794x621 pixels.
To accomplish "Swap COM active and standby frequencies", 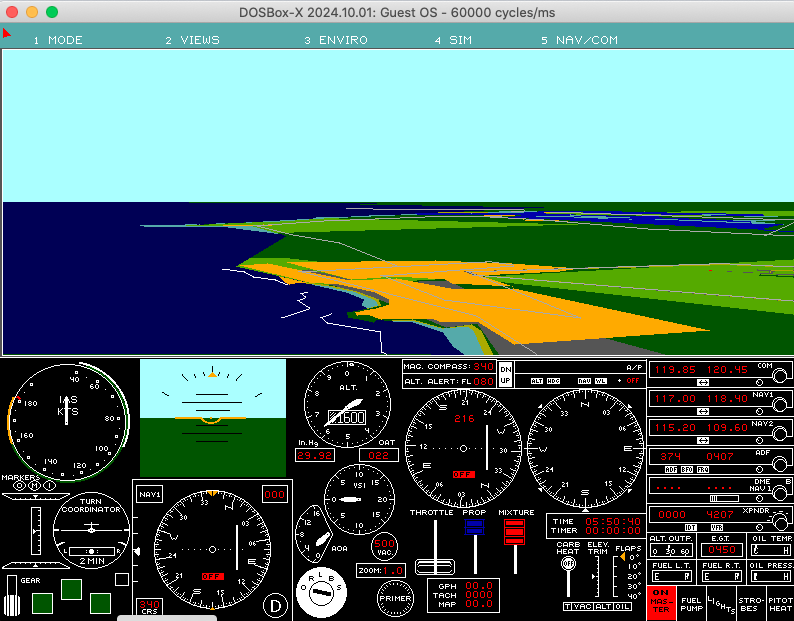I will (x=703, y=382).
